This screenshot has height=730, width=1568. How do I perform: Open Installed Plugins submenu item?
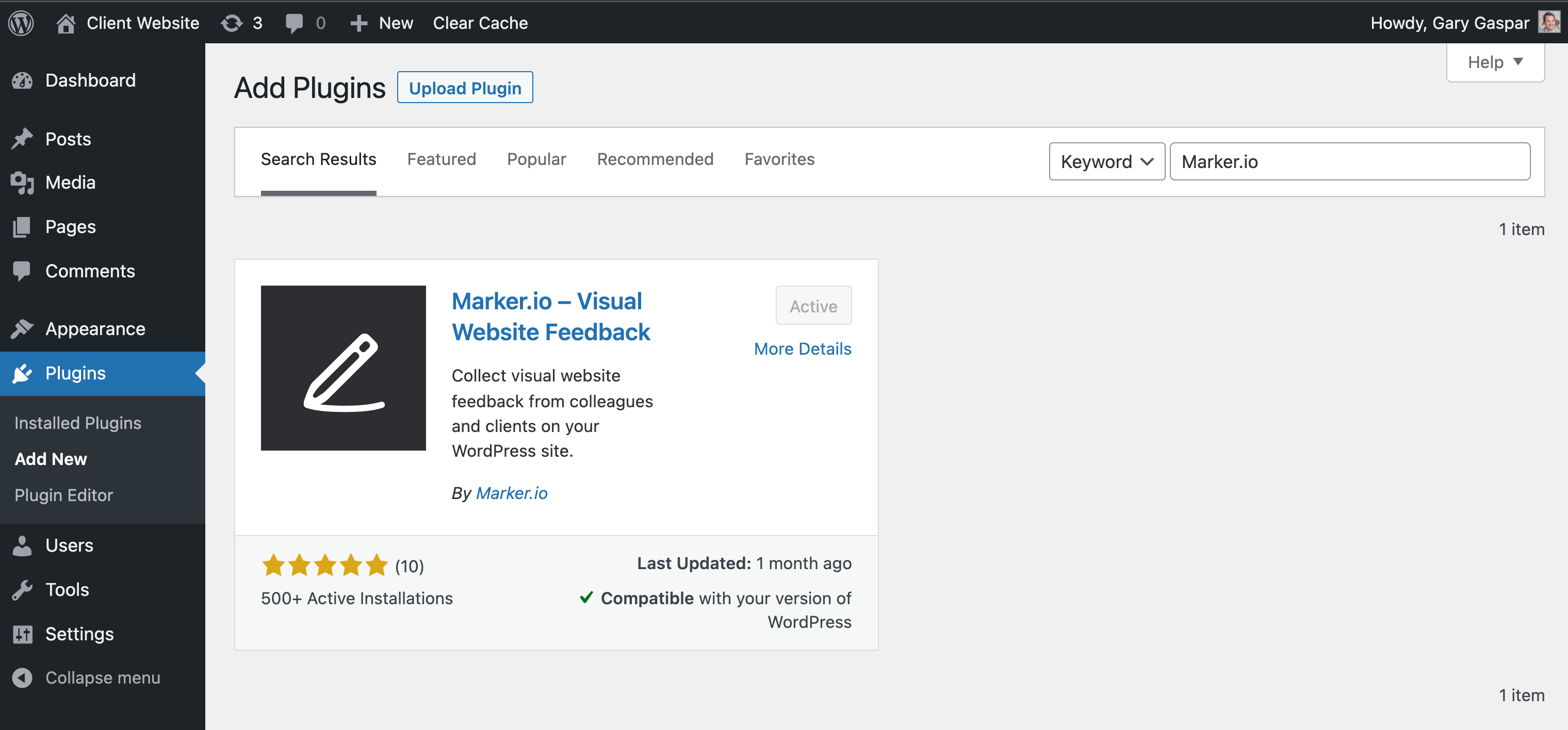click(x=78, y=423)
